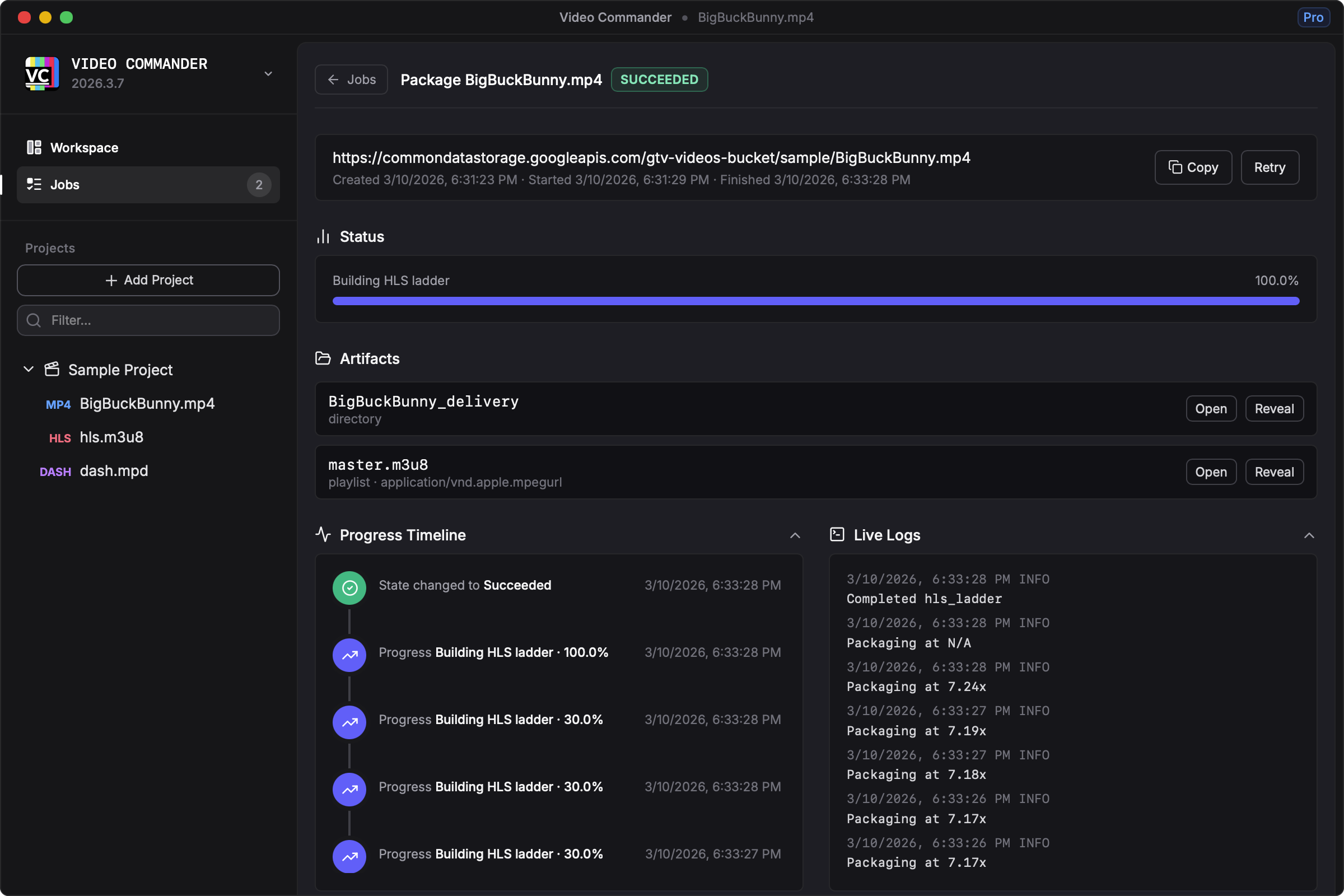This screenshot has height=896, width=1344.
Task: Select hls.m3u8 under Sample Project
Action: click(x=111, y=437)
